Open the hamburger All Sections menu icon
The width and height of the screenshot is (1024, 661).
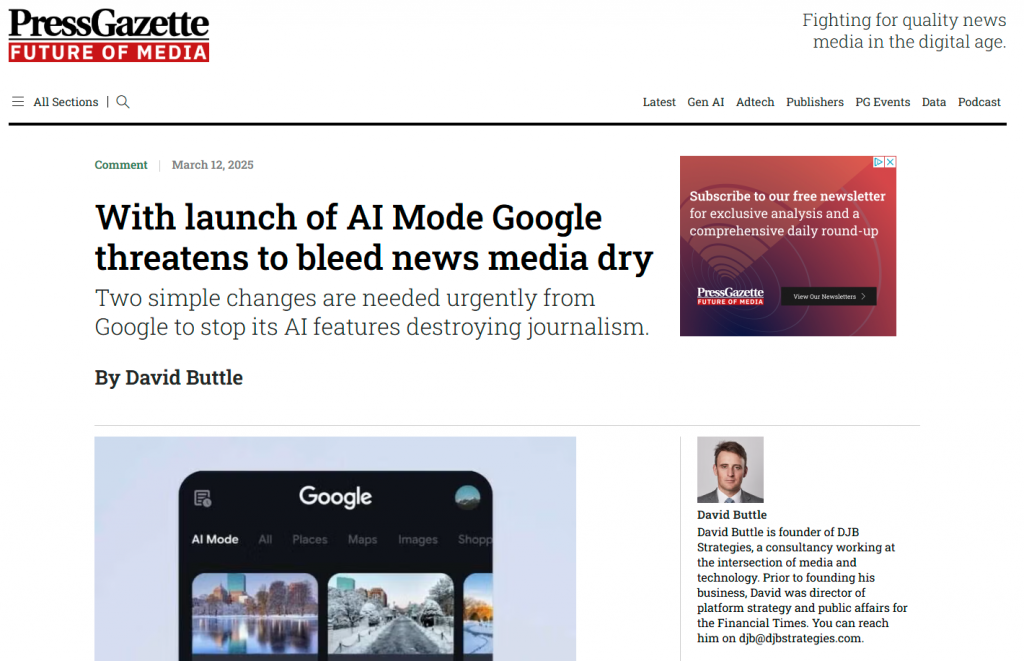18,102
